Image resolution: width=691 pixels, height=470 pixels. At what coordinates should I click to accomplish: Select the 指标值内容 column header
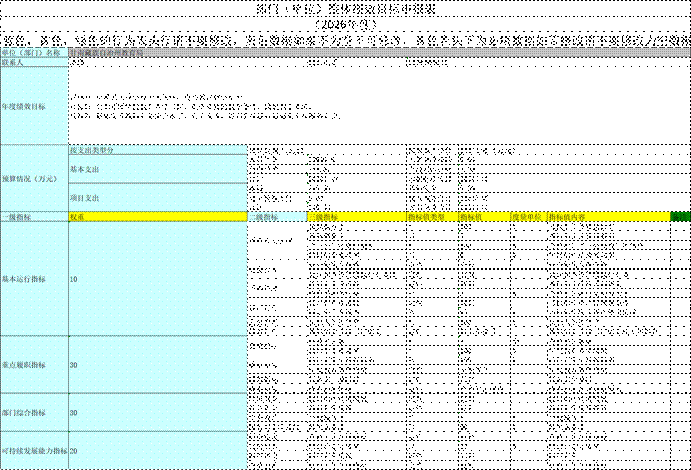coord(607,217)
